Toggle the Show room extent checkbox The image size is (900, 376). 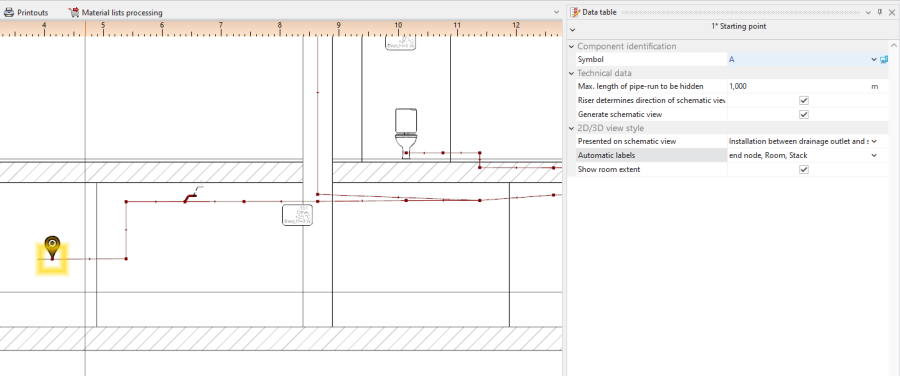point(804,169)
